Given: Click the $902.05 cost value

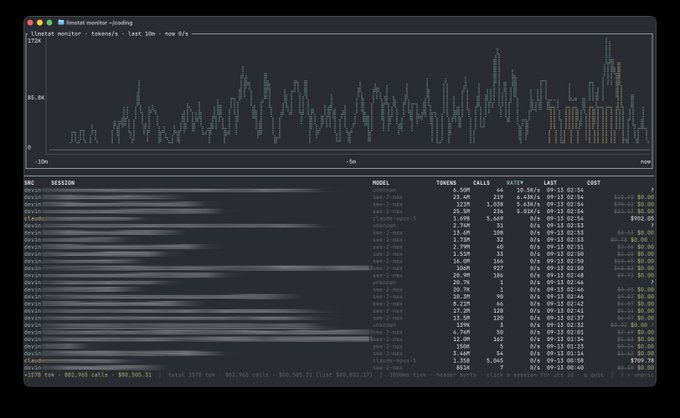Looking at the screenshot, I should 642,219.
